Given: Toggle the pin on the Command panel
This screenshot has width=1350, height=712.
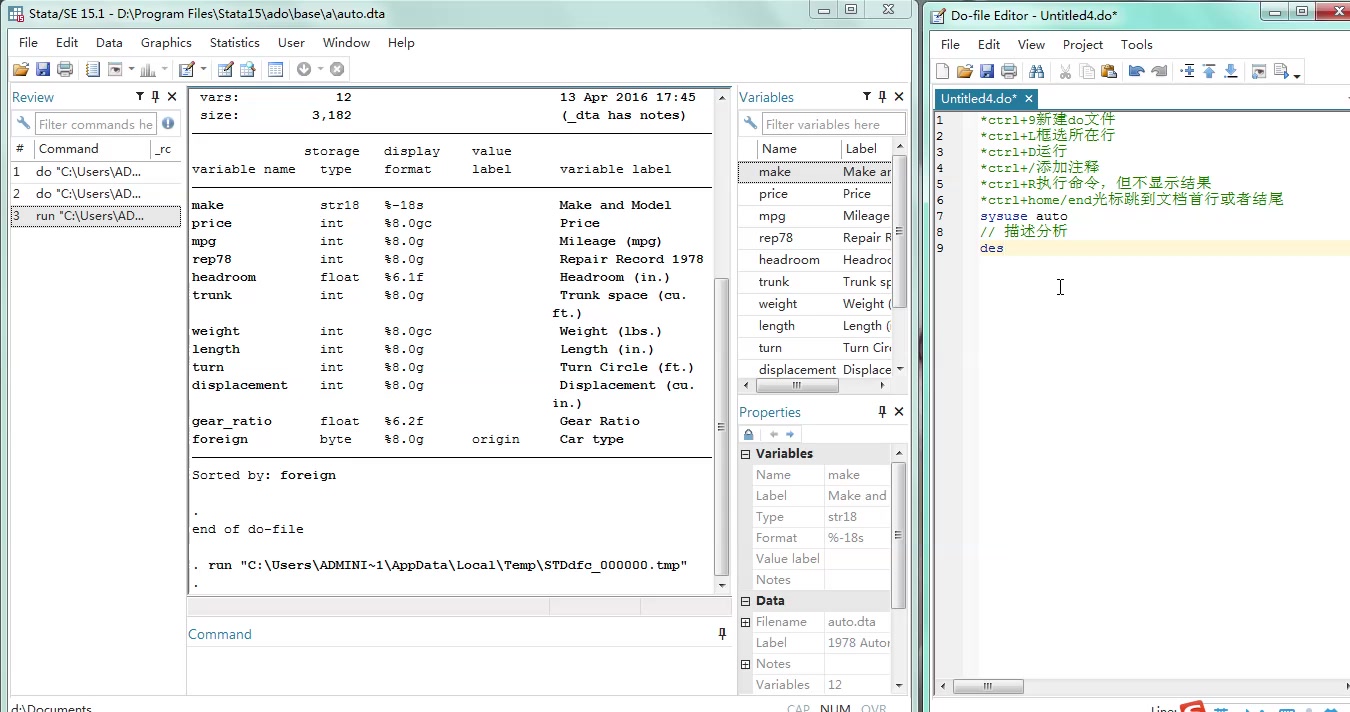Looking at the screenshot, I should tap(722, 634).
